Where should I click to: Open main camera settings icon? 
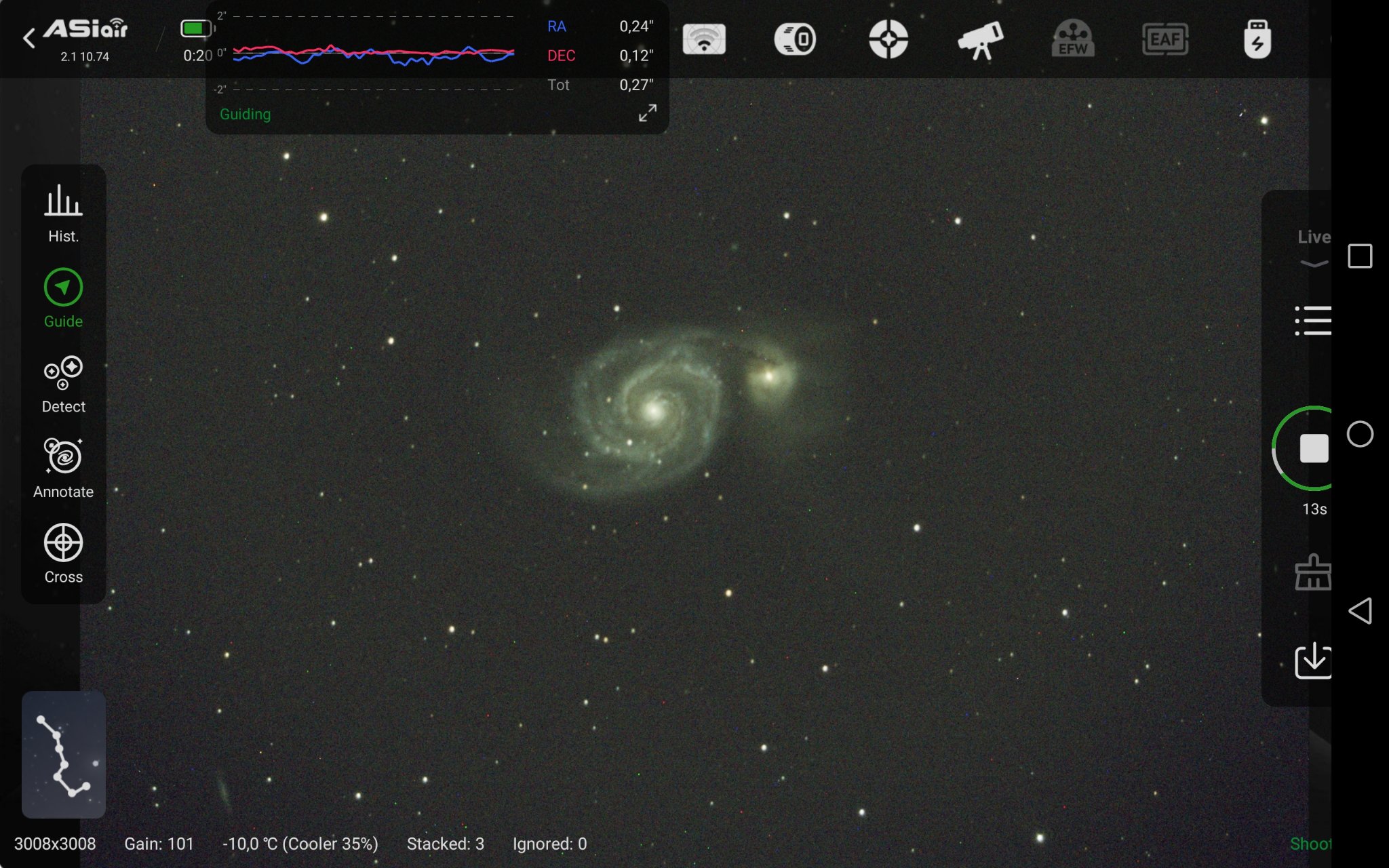795,39
